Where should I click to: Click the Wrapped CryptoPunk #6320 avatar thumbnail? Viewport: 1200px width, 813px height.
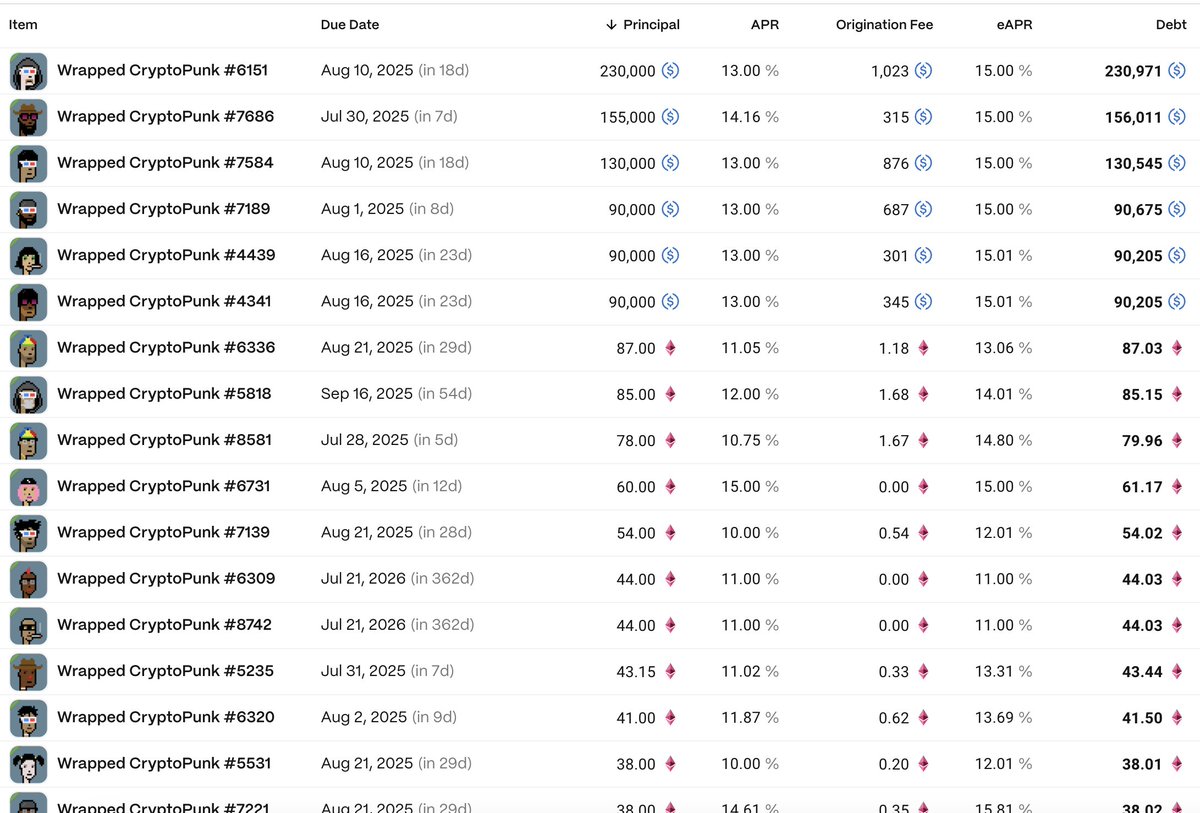[x=28, y=717]
